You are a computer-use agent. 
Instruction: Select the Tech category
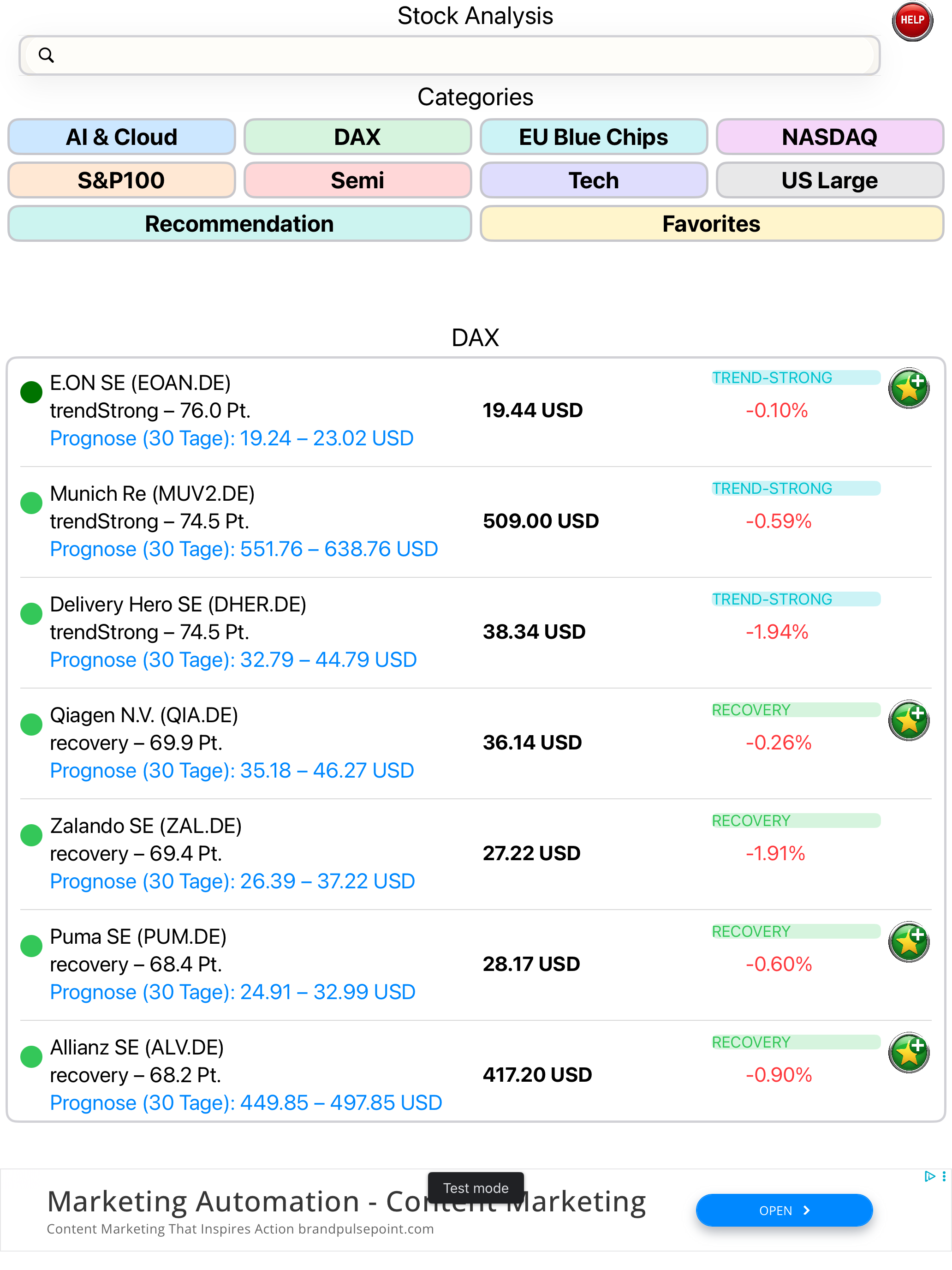(594, 180)
